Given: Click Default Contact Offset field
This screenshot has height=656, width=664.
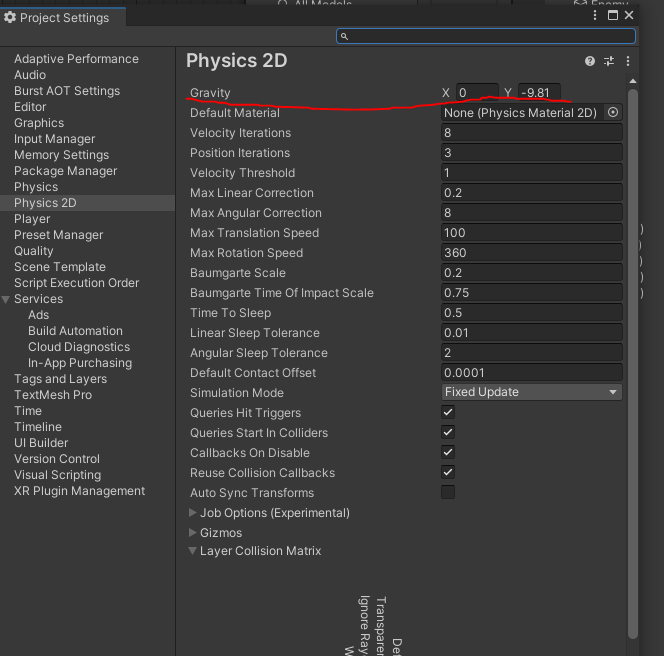Looking at the screenshot, I should pos(531,372).
